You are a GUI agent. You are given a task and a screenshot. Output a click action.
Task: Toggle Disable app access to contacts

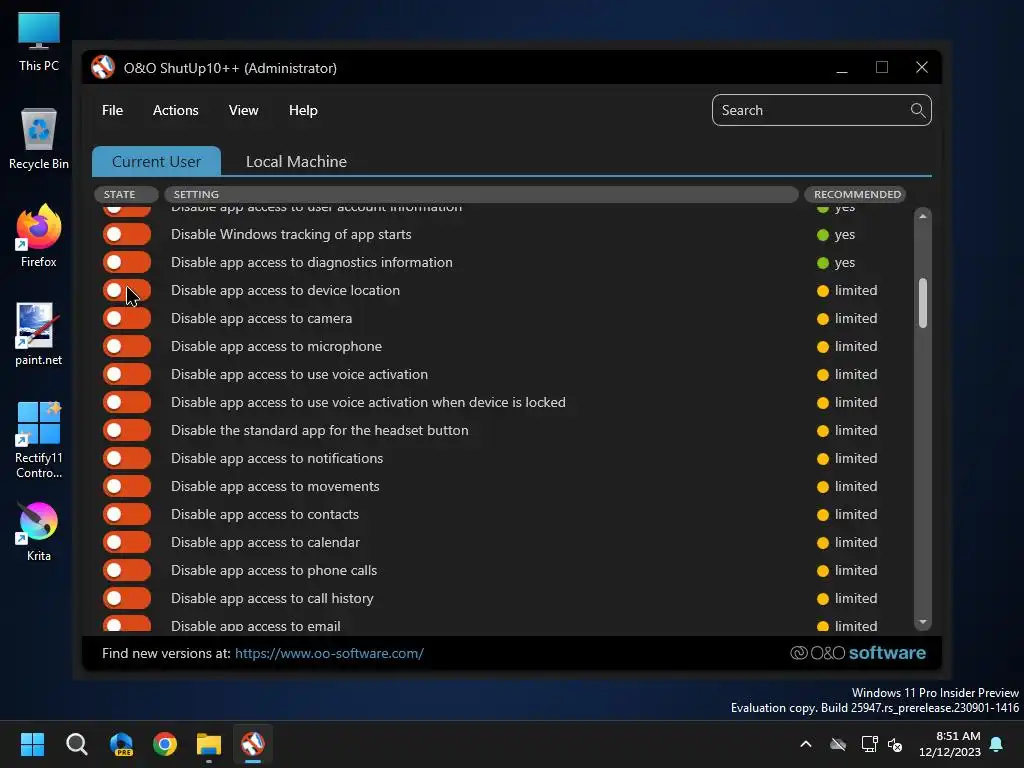pyautogui.click(x=127, y=515)
